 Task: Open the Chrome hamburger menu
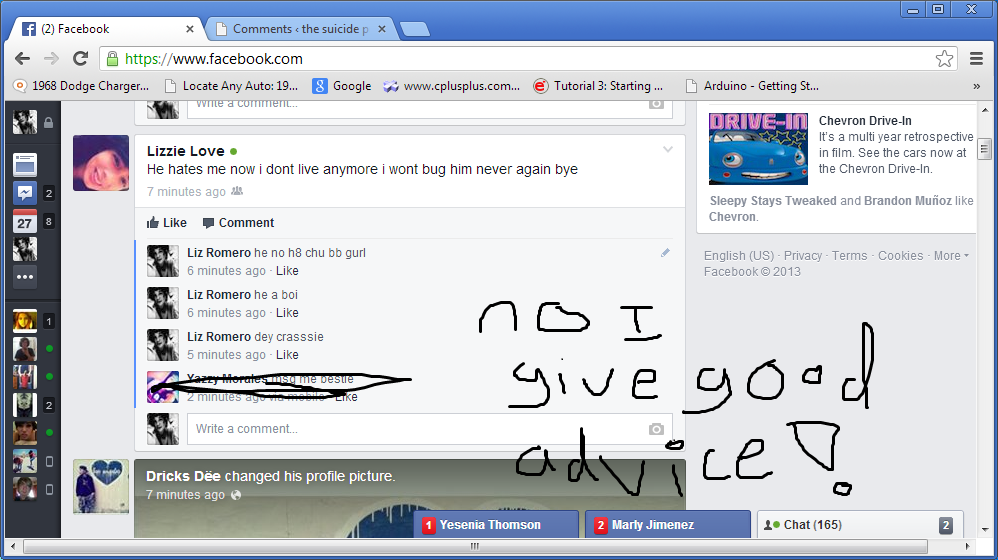976,59
